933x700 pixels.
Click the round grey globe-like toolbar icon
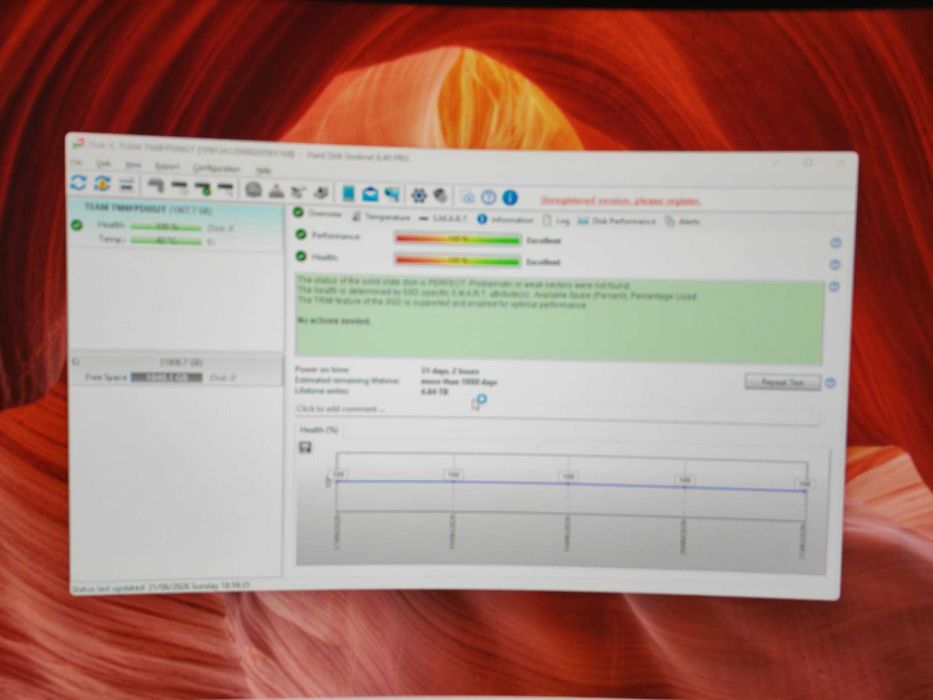pyautogui.click(x=253, y=190)
